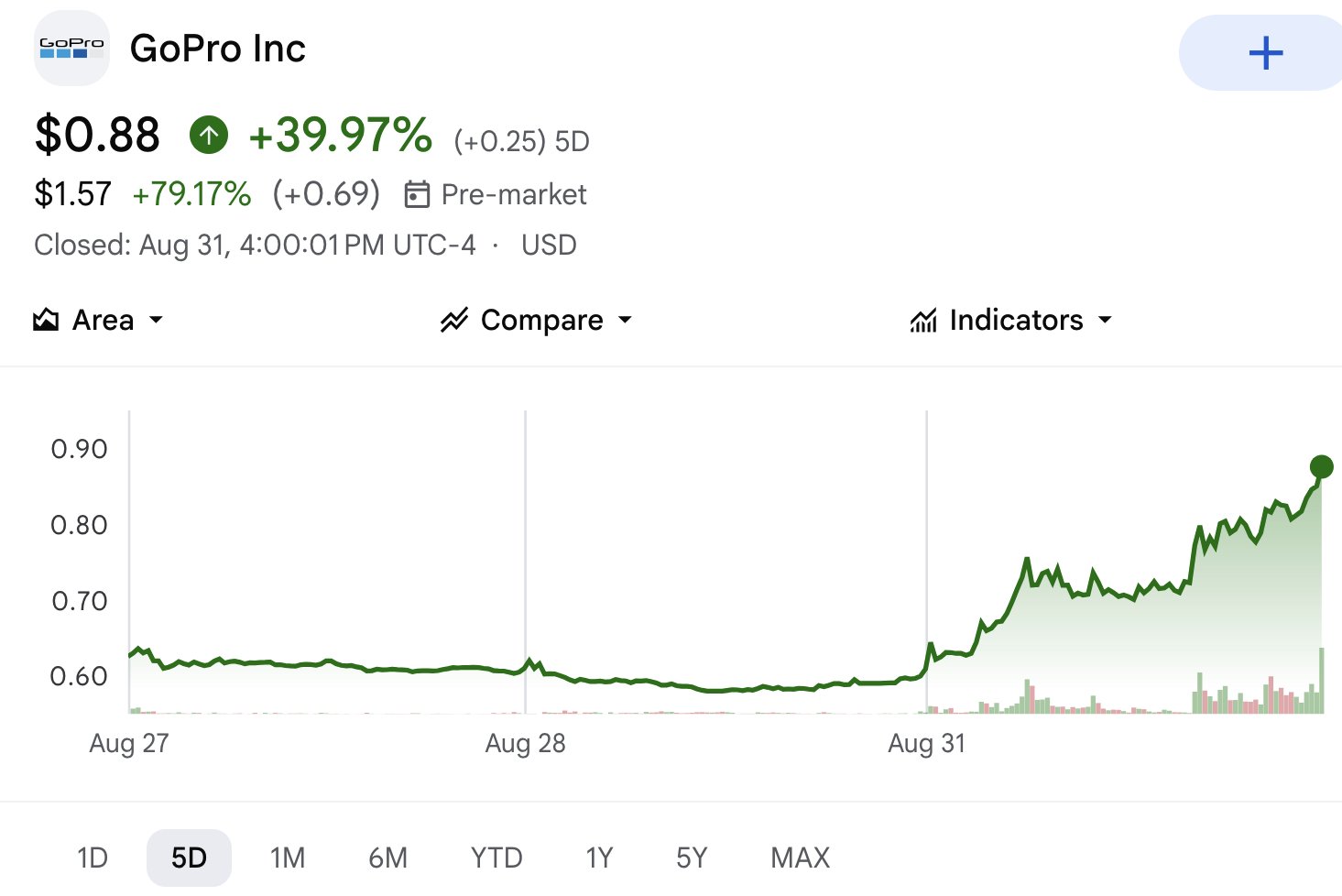The image size is (1342, 896).
Task: Show the YTD time range
Action: (x=496, y=858)
